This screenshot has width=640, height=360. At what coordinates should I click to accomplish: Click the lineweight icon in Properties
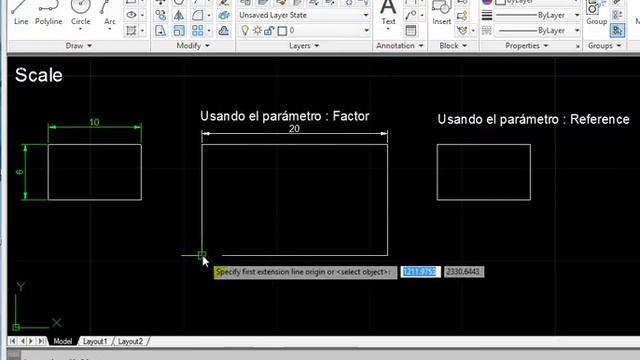[487, 16]
